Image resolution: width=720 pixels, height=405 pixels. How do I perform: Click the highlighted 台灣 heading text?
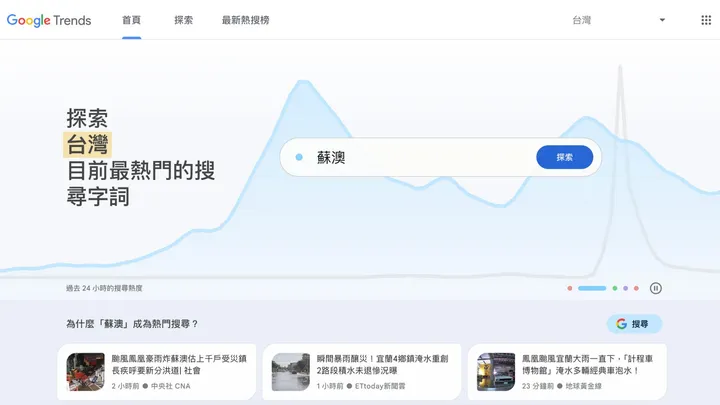coord(87,145)
